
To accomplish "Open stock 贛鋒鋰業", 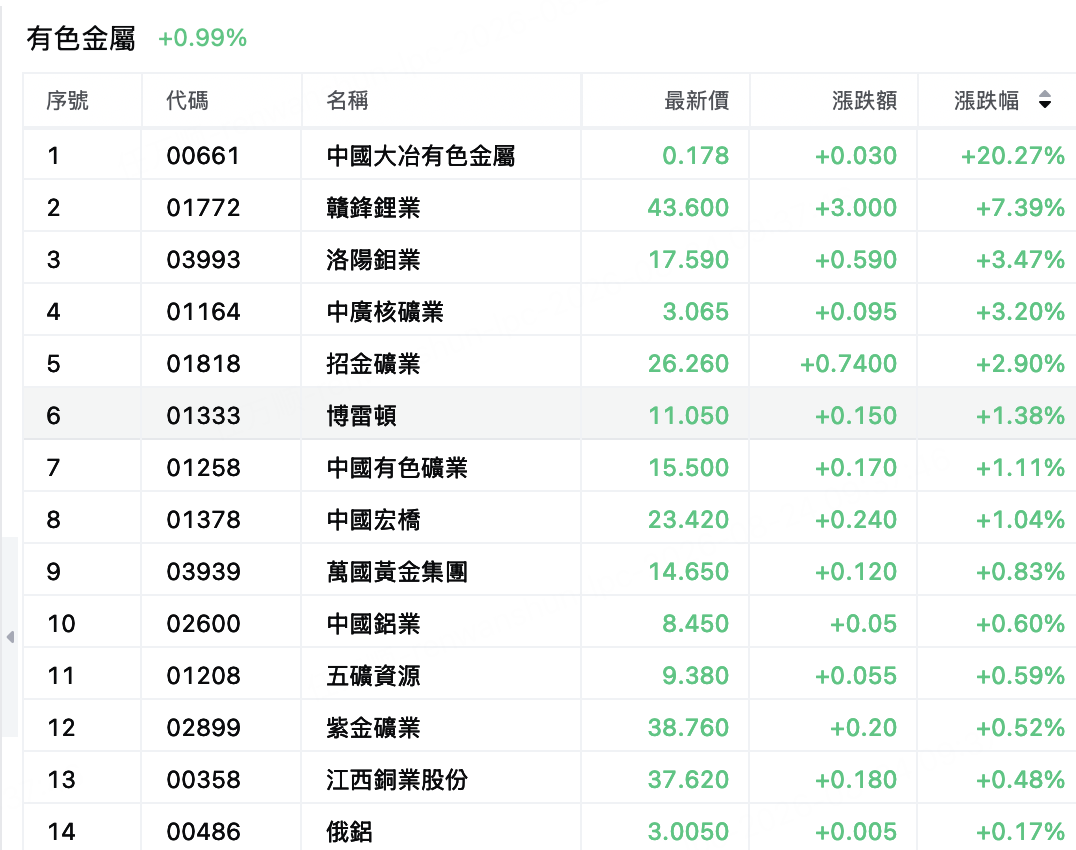I will tap(373, 208).
